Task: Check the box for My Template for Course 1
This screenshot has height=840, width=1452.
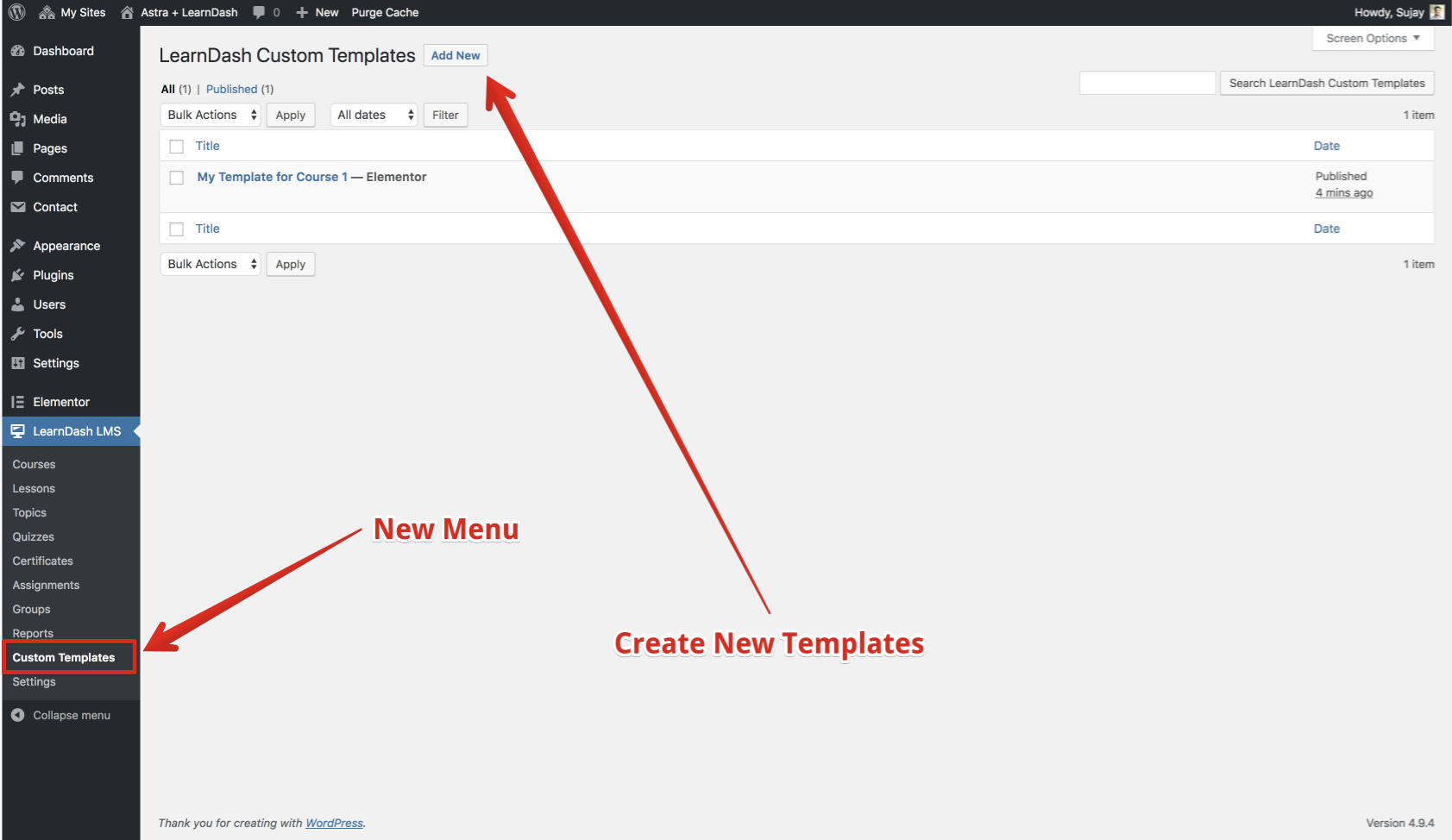Action: point(177,178)
